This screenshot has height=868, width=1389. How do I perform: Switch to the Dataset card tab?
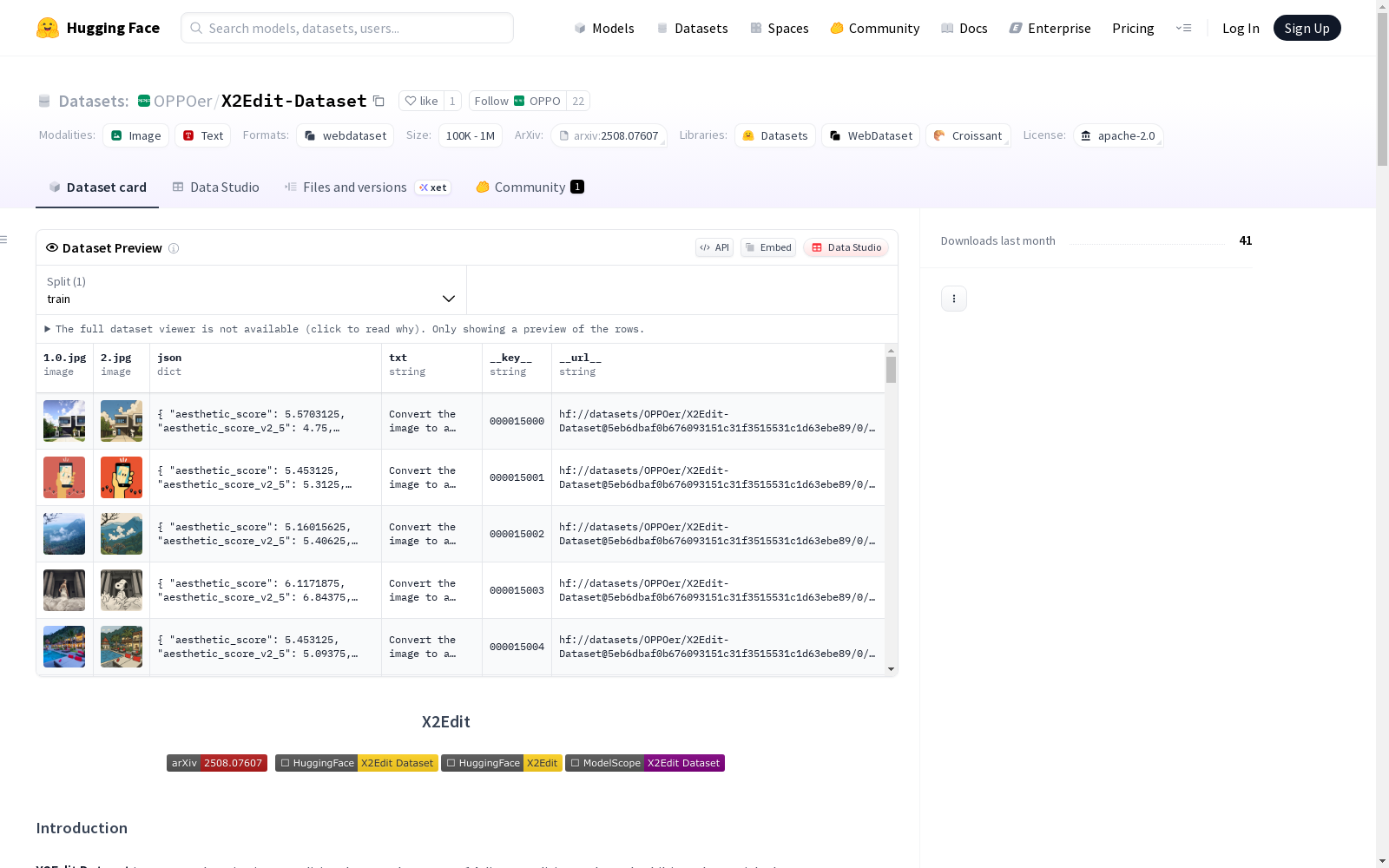pos(97,187)
